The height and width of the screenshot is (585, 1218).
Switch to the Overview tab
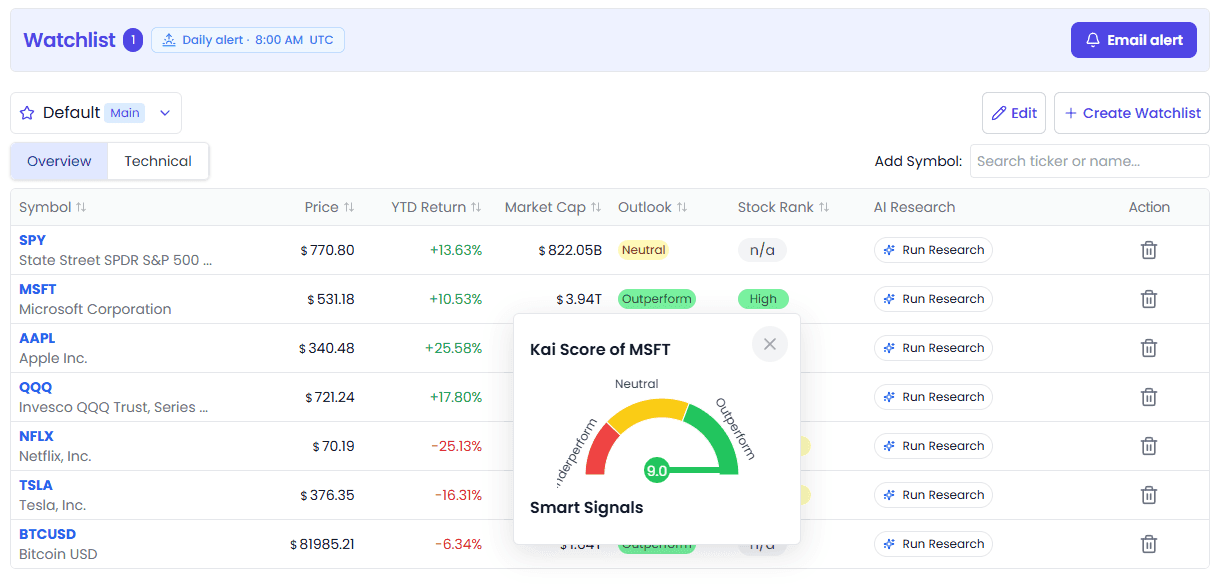tap(59, 161)
